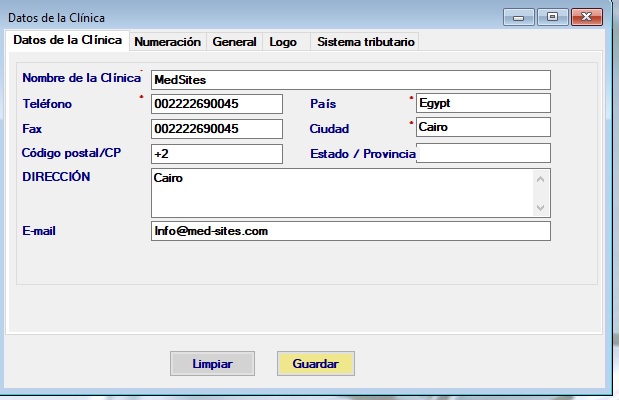Focus the E-mail input field
Screen dimensions: 619x400
[350, 231]
